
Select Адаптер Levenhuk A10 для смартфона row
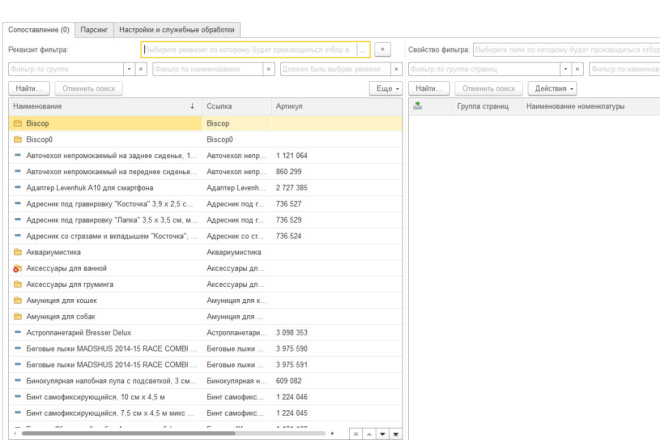tap(205, 188)
